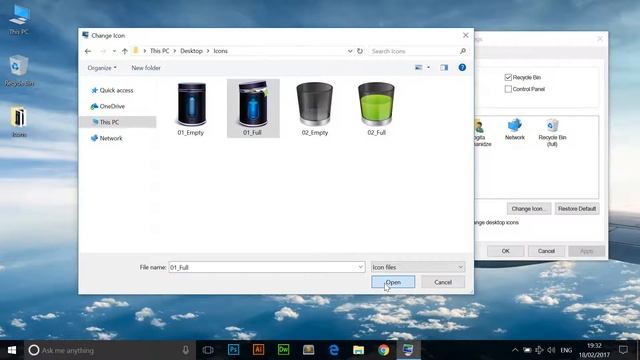Open the Help question mark icon

462,67
